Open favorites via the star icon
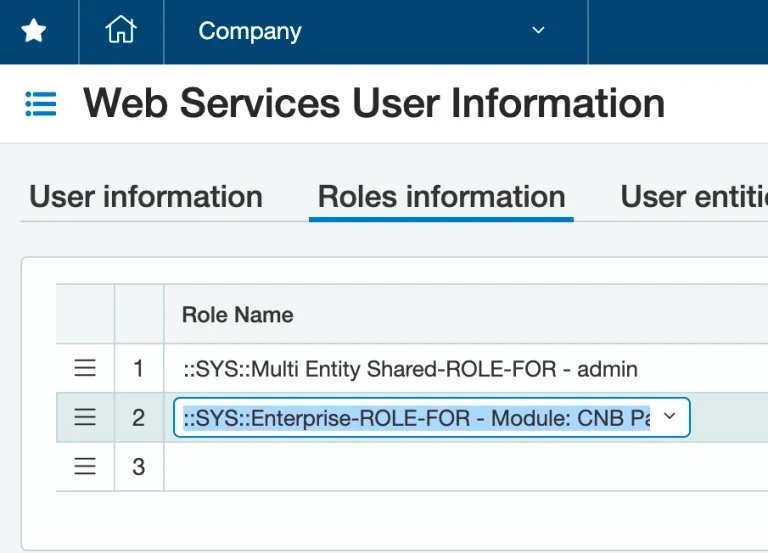 click(x=34, y=30)
